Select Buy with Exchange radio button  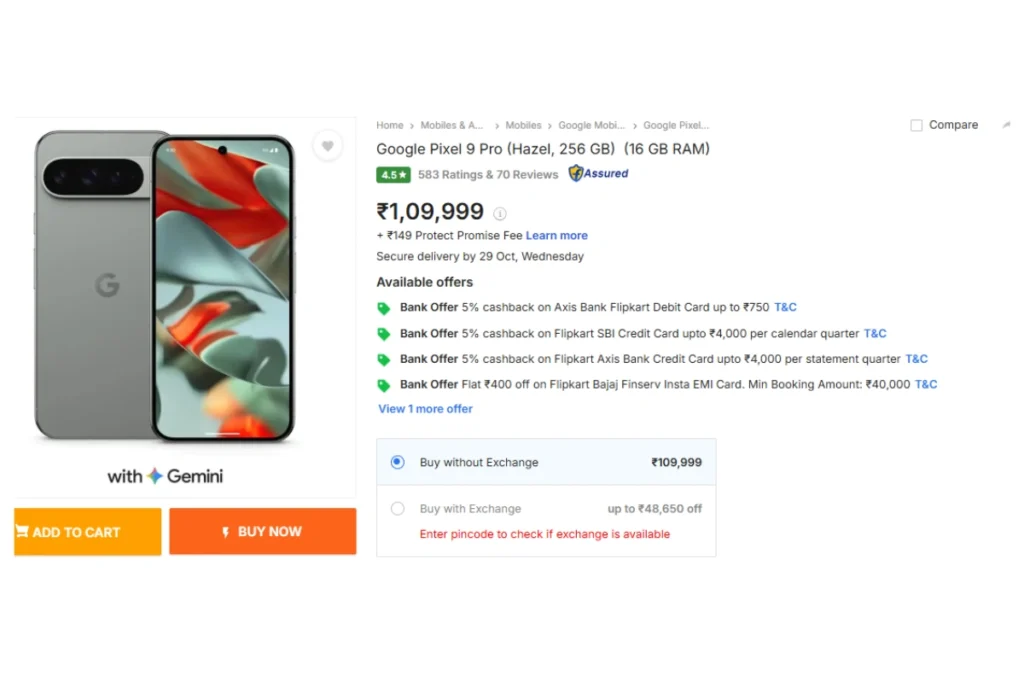398,508
